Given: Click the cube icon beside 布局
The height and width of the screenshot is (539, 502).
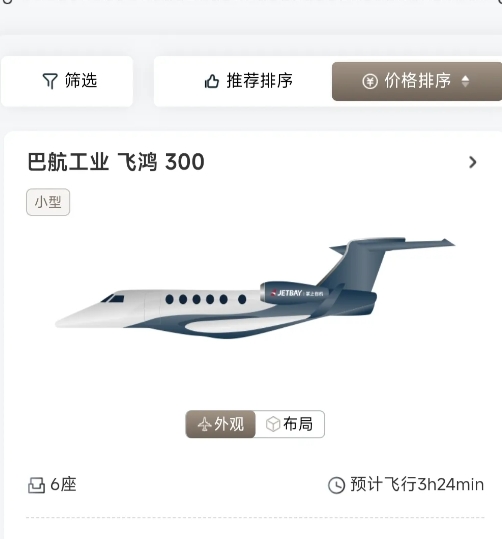Looking at the screenshot, I should click(273, 424).
